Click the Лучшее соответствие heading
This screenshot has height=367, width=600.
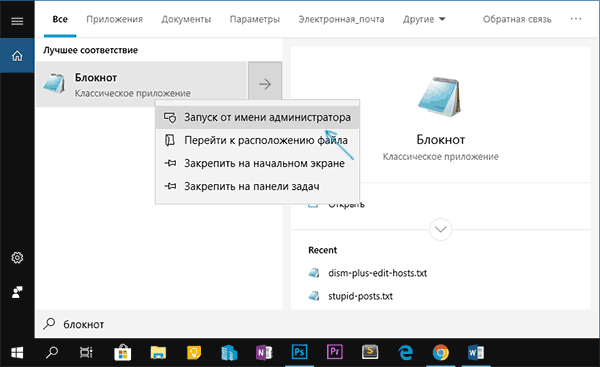coord(90,50)
